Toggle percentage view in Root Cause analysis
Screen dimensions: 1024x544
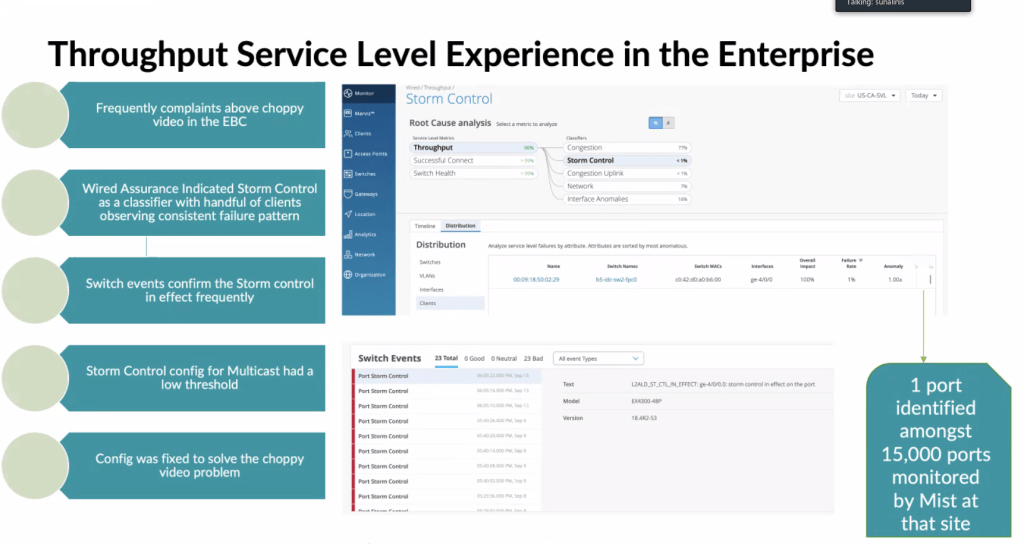click(x=656, y=122)
